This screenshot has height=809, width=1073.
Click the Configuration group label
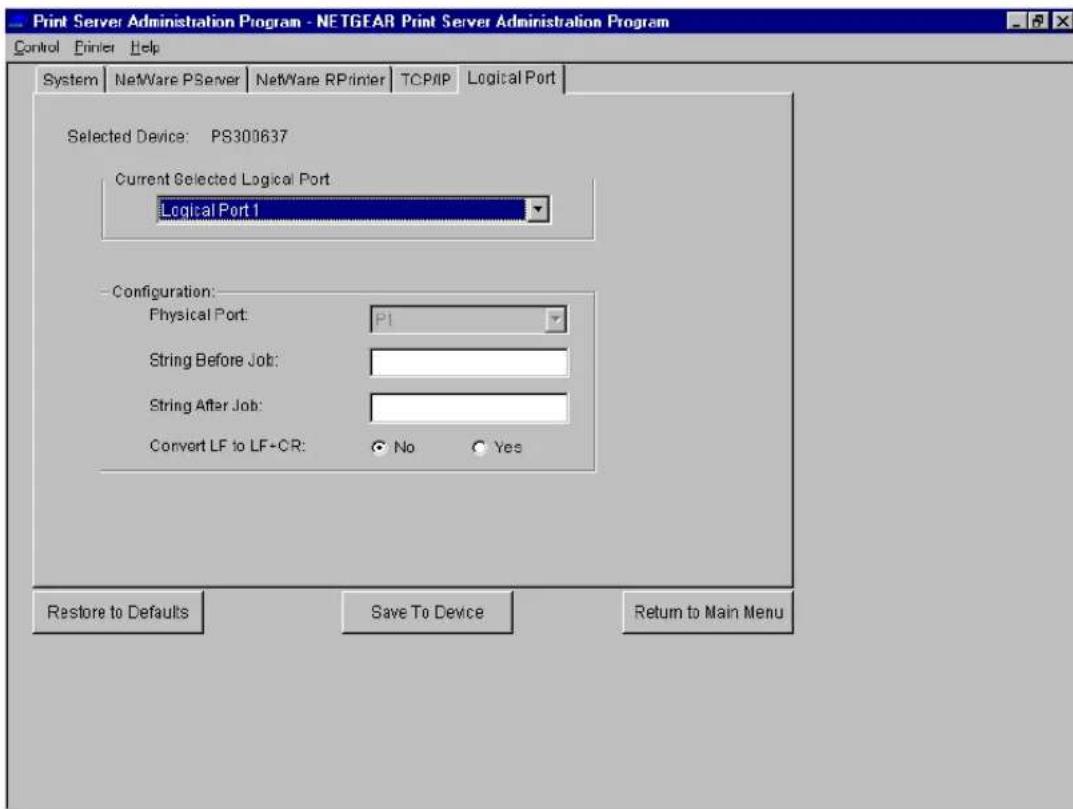pos(163,292)
